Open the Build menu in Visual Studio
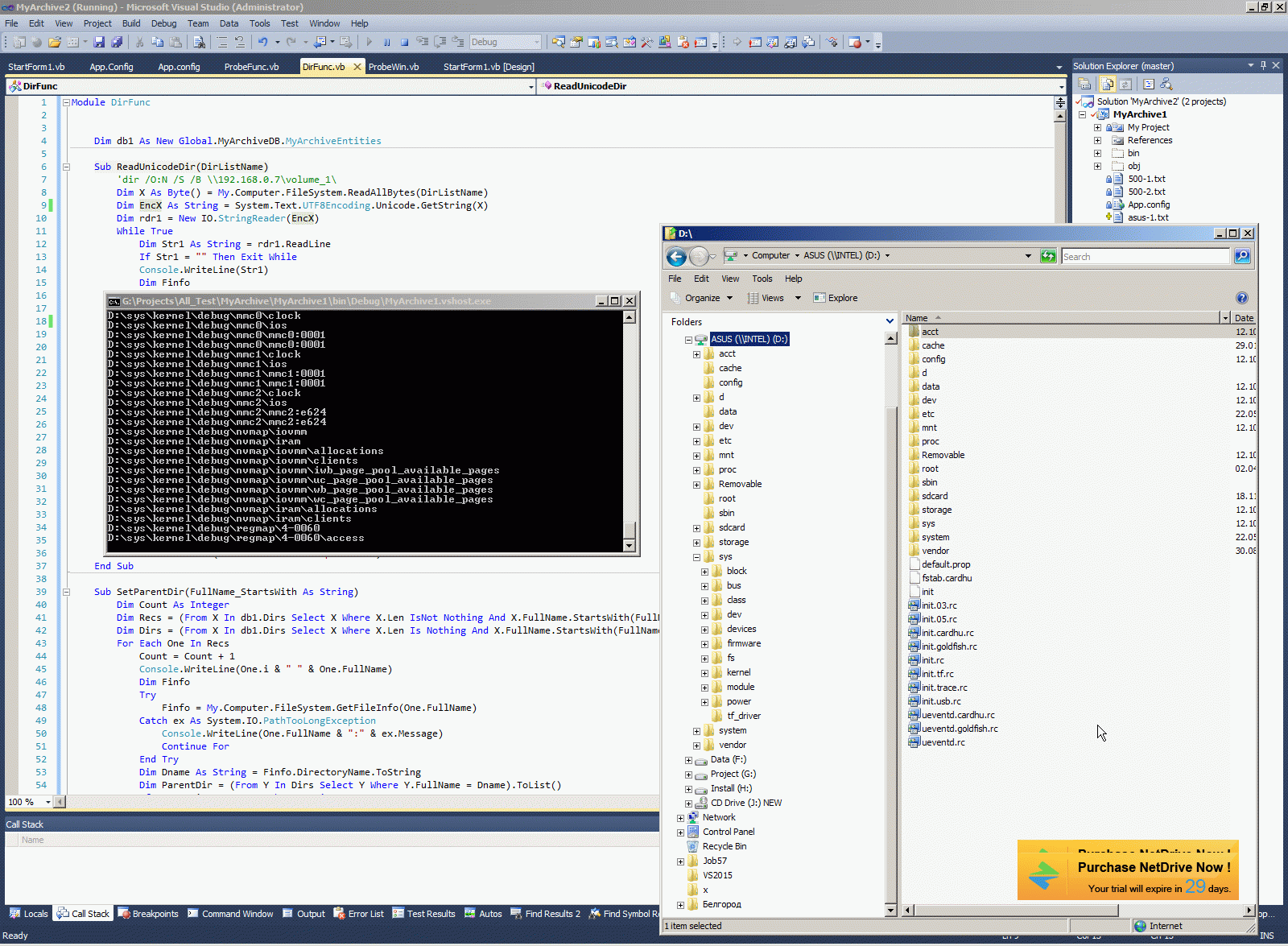This screenshot has width=1288, height=946. (x=130, y=23)
